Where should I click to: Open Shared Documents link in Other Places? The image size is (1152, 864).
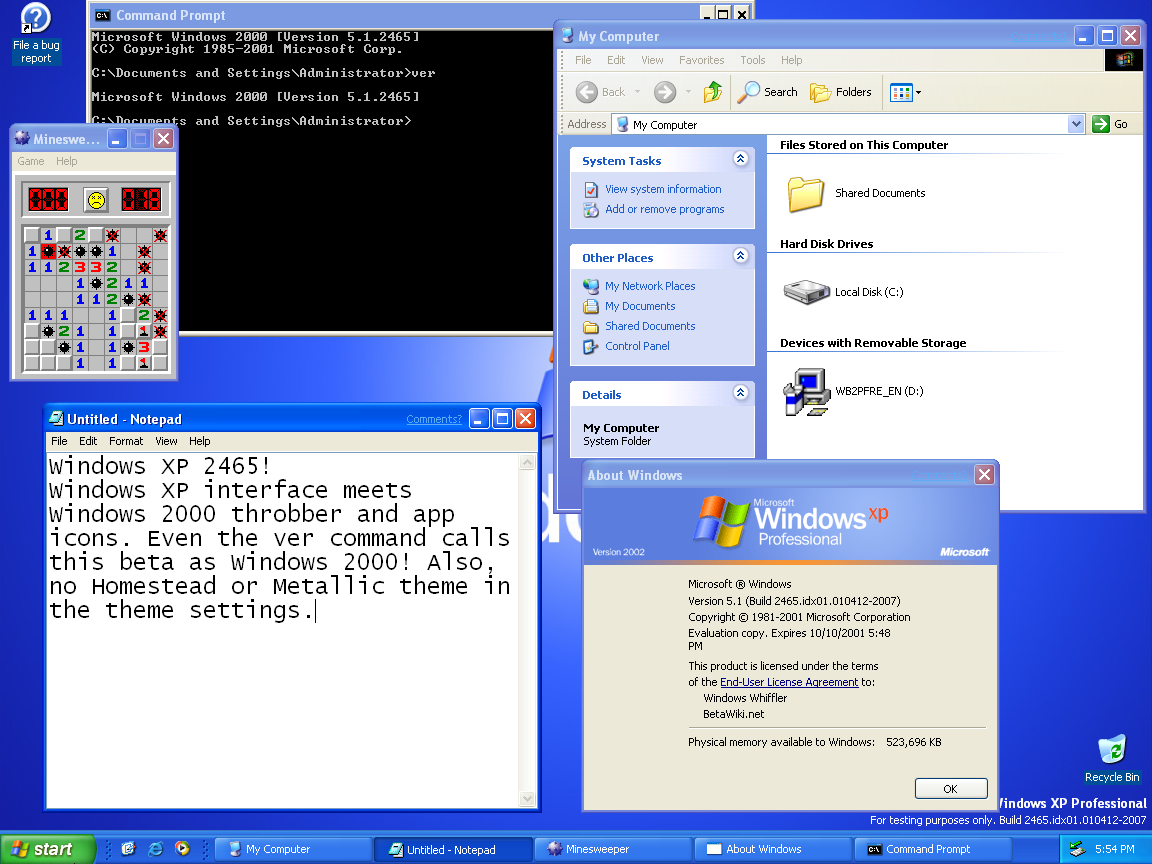coord(649,326)
